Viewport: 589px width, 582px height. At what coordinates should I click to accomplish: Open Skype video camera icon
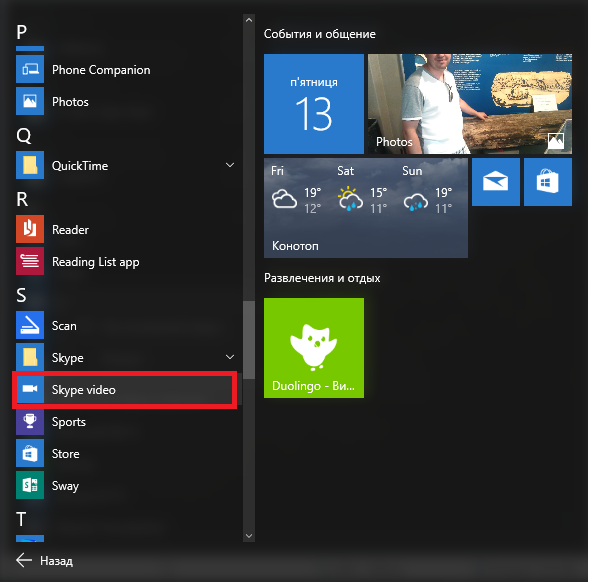pyautogui.click(x=30, y=389)
